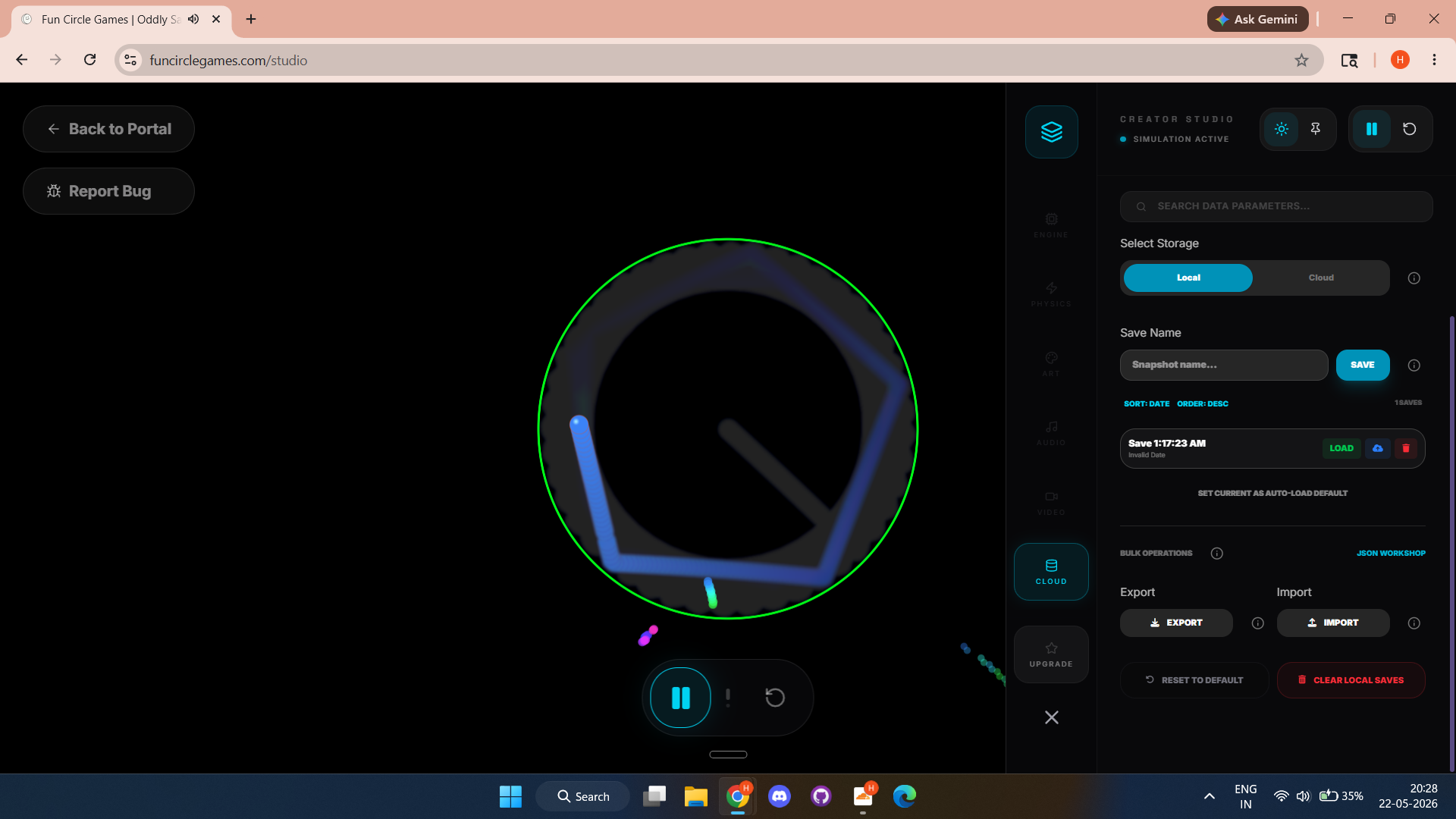Show info next to Import button
1456x819 pixels.
(1414, 623)
